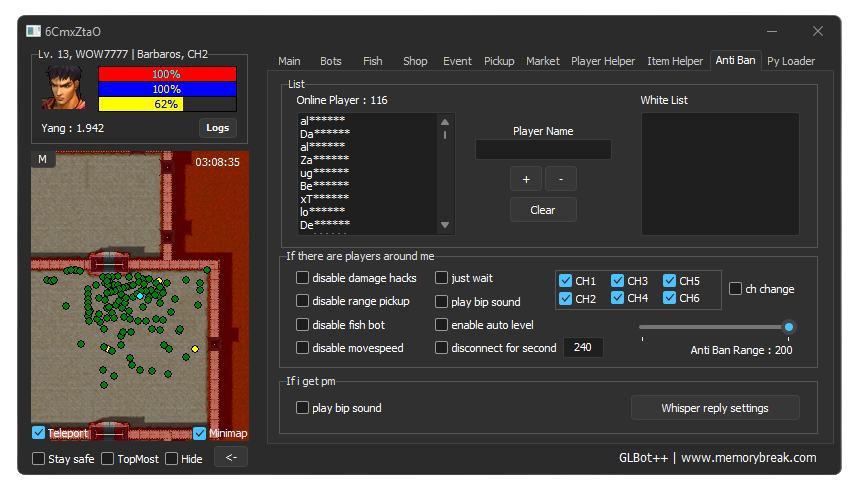This screenshot has height=487, width=854.
Task: Toggle the TopMost checkbox
Action: [x=108, y=459]
